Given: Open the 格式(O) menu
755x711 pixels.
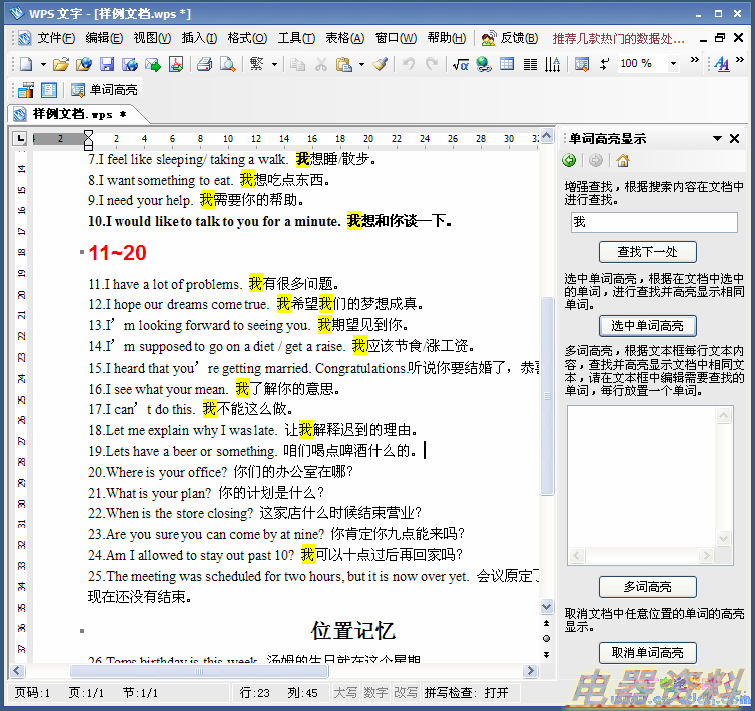Looking at the screenshot, I should (247, 38).
